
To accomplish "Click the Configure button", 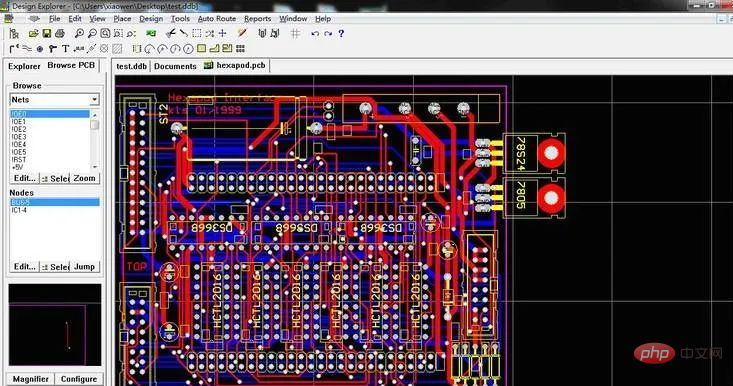I will (79, 379).
